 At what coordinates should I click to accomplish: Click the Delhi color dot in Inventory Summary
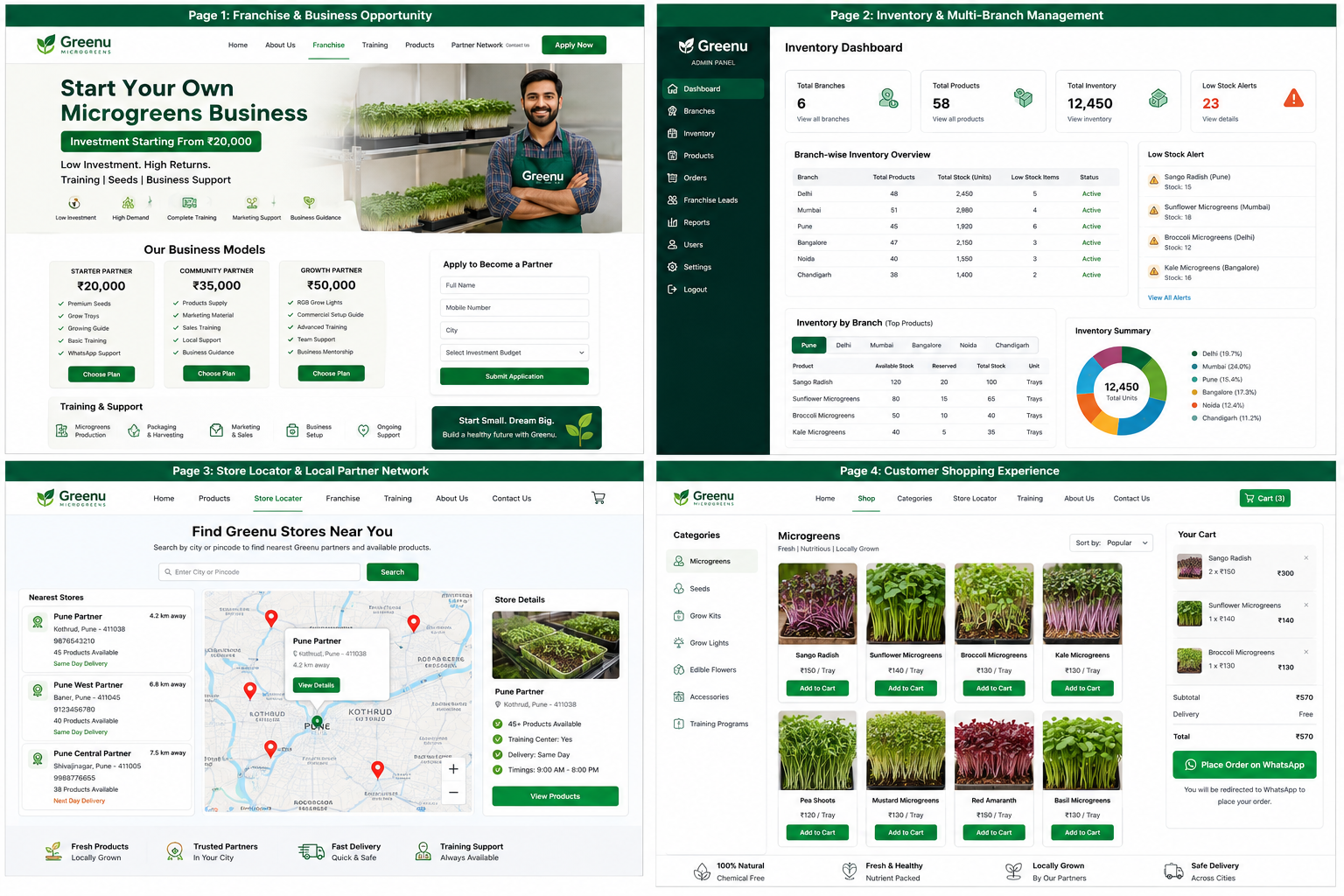(1194, 353)
